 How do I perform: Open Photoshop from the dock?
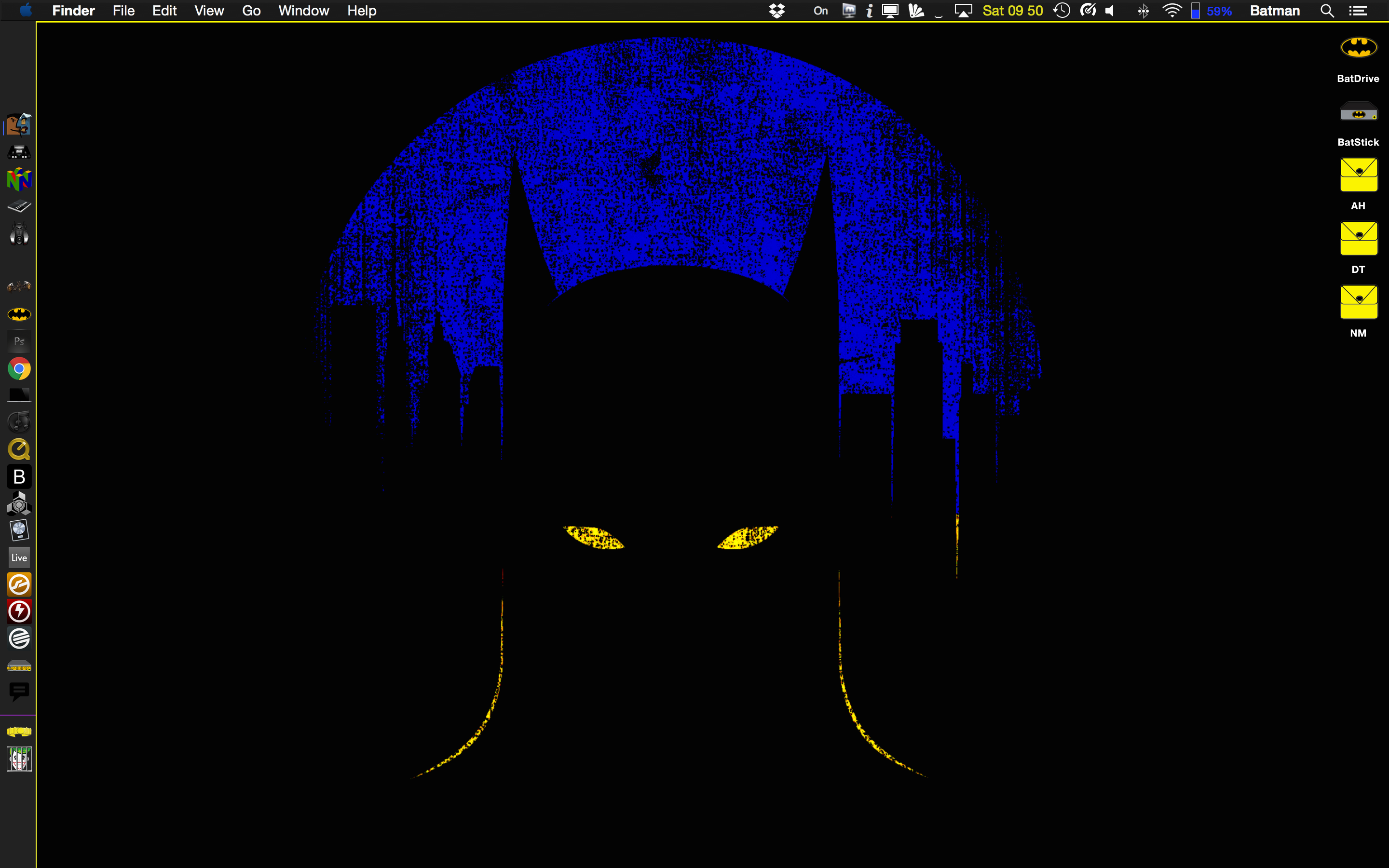coord(19,341)
